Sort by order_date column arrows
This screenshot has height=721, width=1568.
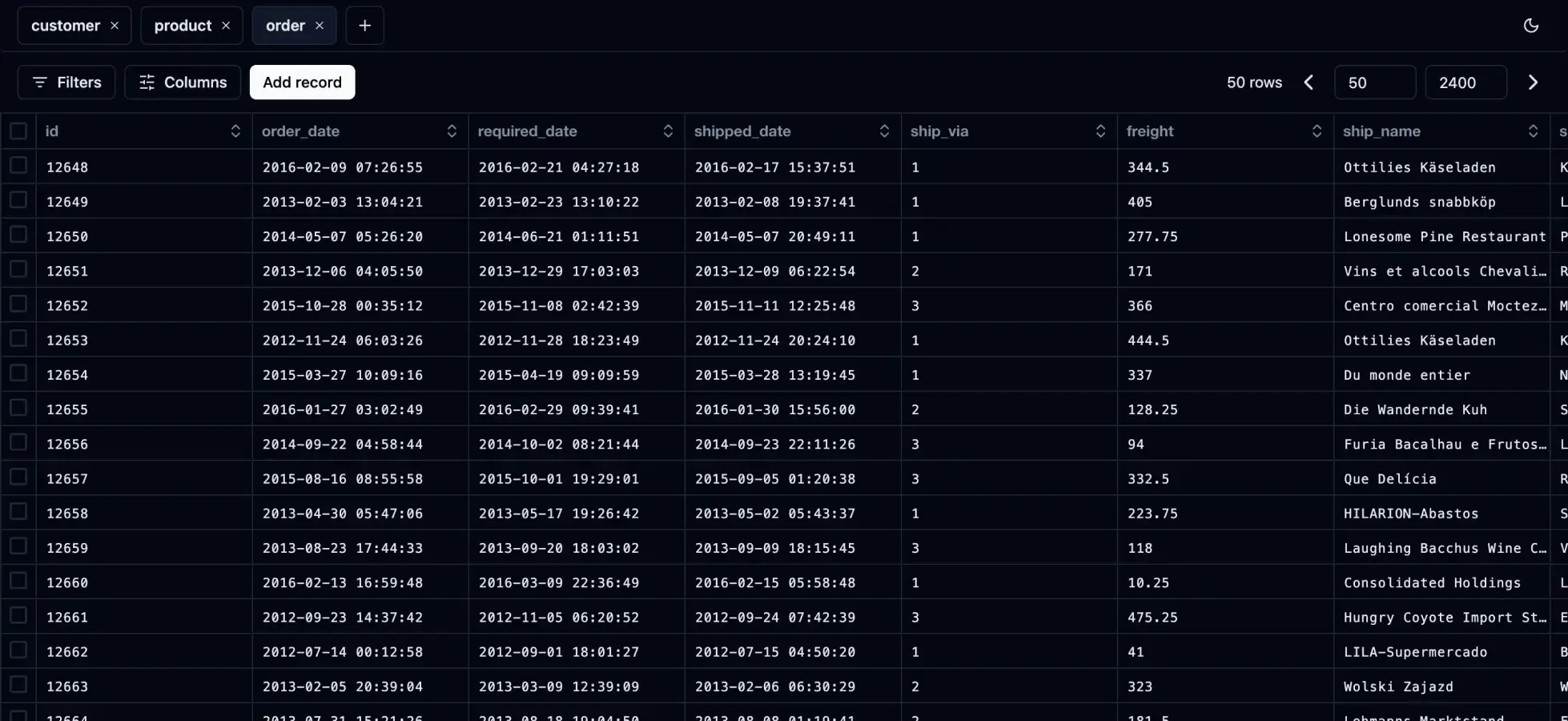pos(451,131)
